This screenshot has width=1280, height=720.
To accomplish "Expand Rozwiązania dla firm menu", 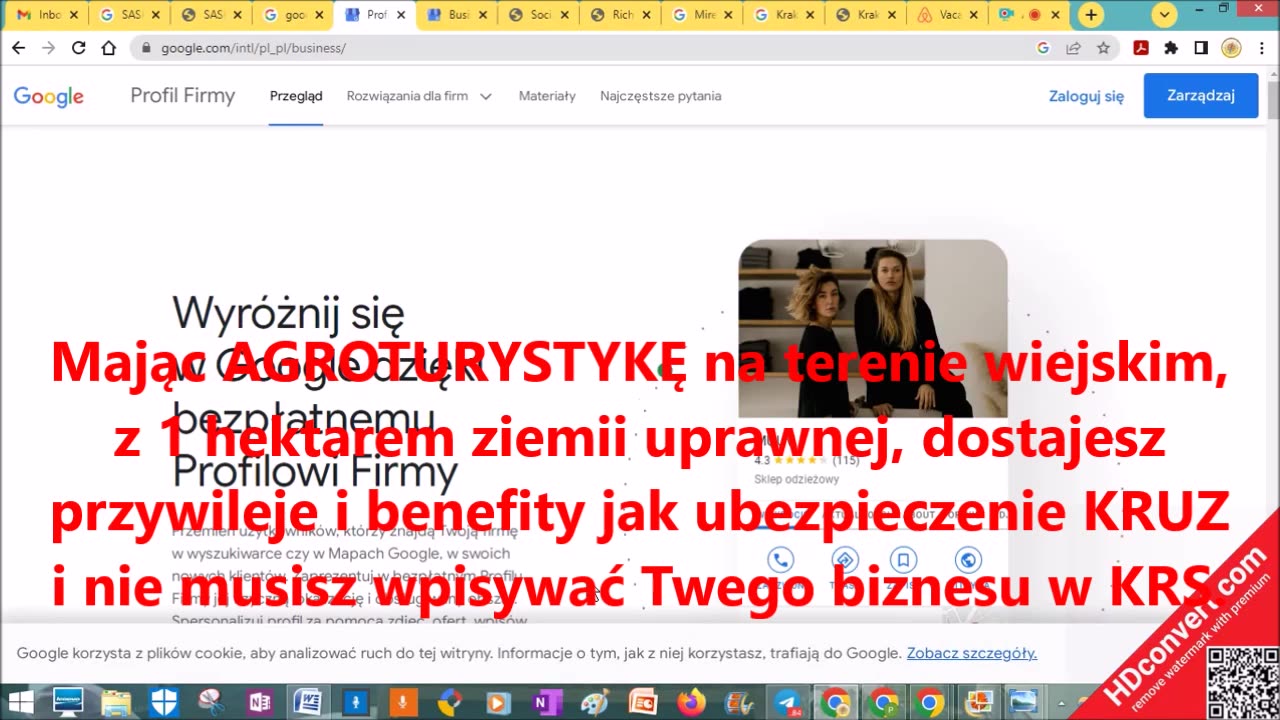I will pyautogui.click(x=419, y=96).
